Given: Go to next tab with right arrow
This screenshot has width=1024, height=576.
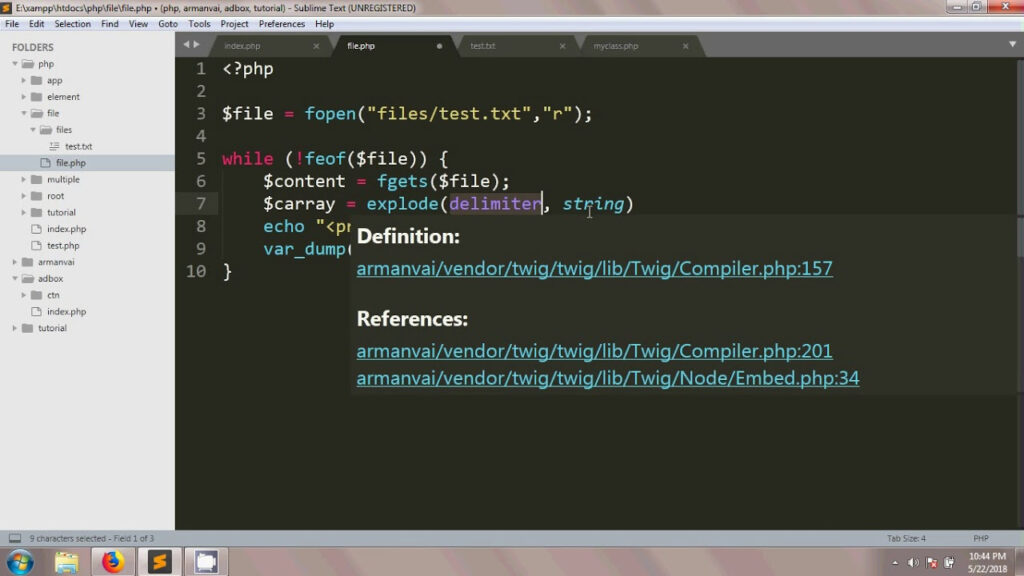Looking at the screenshot, I should (197, 44).
